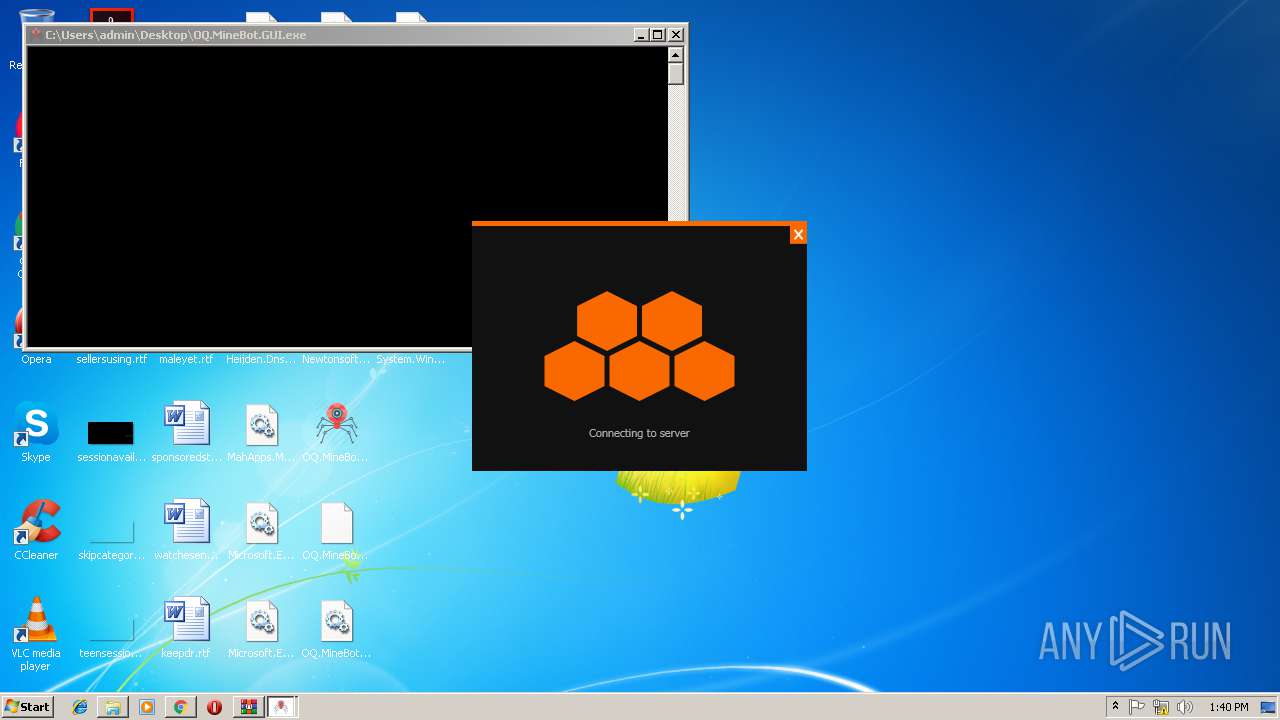Close the OQ.MineBot.GUI.exe console window
Image resolution: width=1280 pixels, height=720 pixels.
(x=675, y=35)
